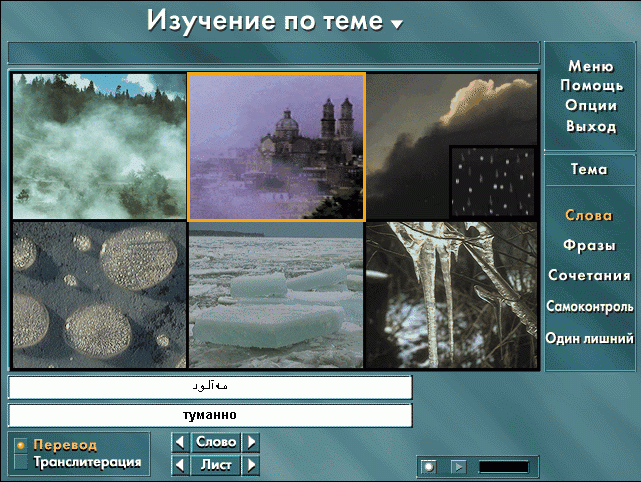Switch to Фразы mode

pos(589,245)
